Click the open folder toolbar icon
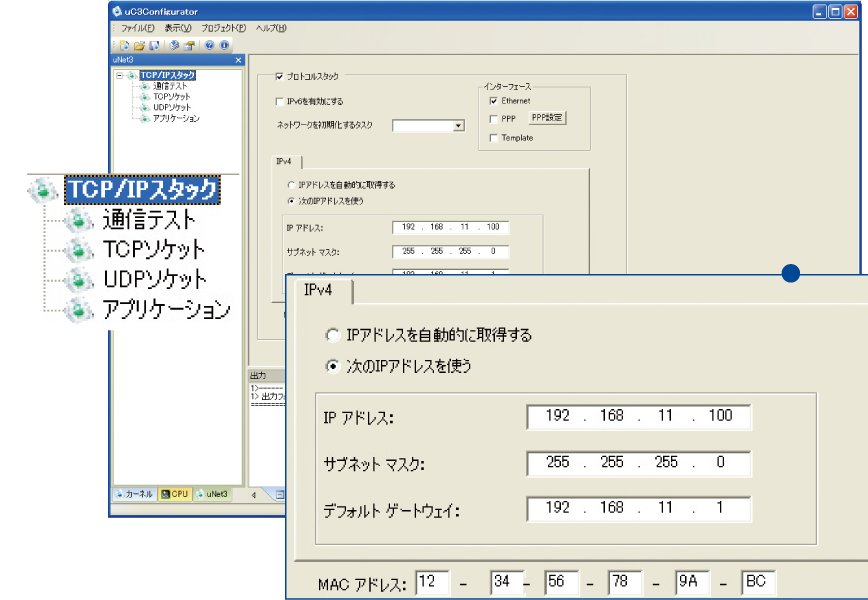The image size is (868, 600). click(139, 45)
